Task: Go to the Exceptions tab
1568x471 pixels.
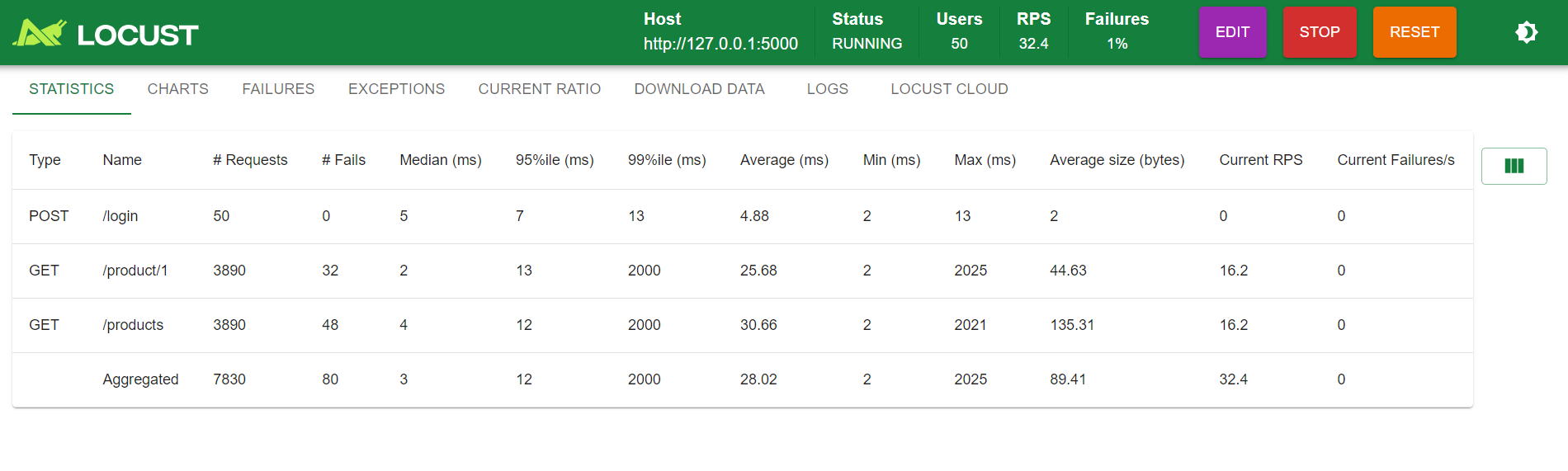Action: (x=396, y=89)
